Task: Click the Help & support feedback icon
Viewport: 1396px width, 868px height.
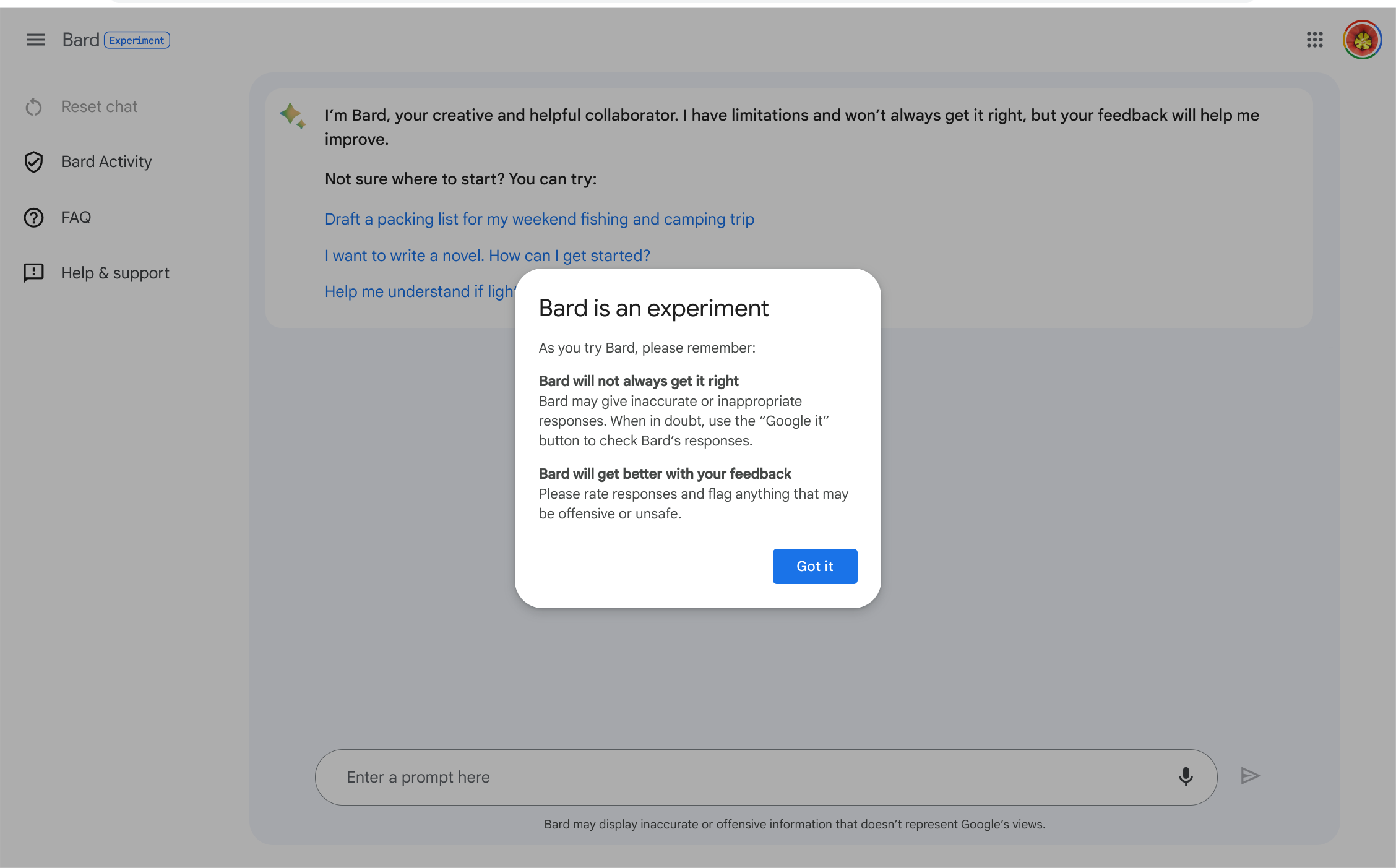Action: click(34, 273)
